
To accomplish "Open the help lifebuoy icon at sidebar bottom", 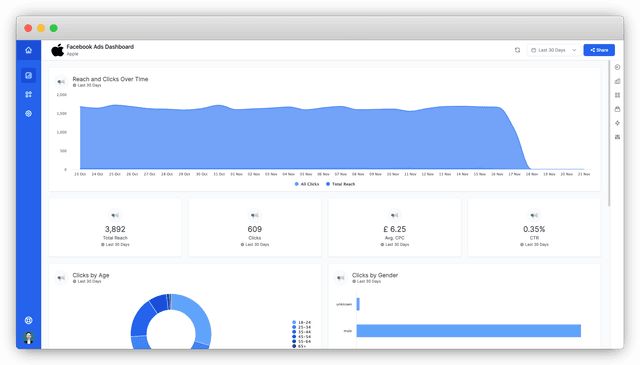I will (x=29, y=320).
